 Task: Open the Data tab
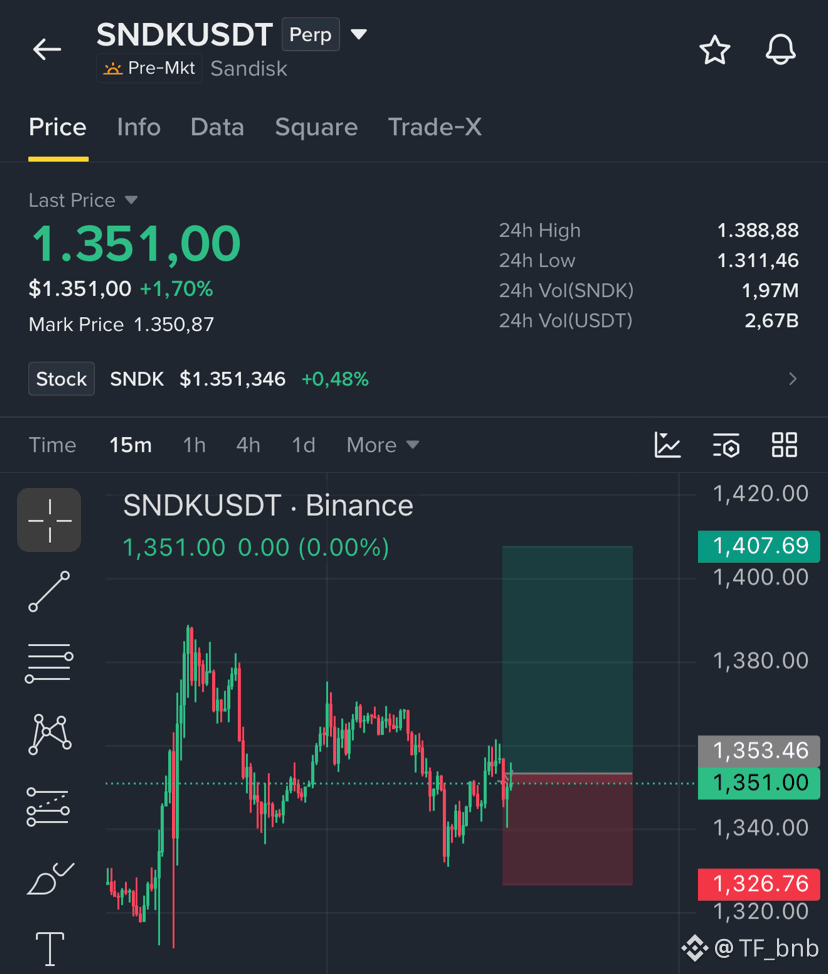click(217, 127)
